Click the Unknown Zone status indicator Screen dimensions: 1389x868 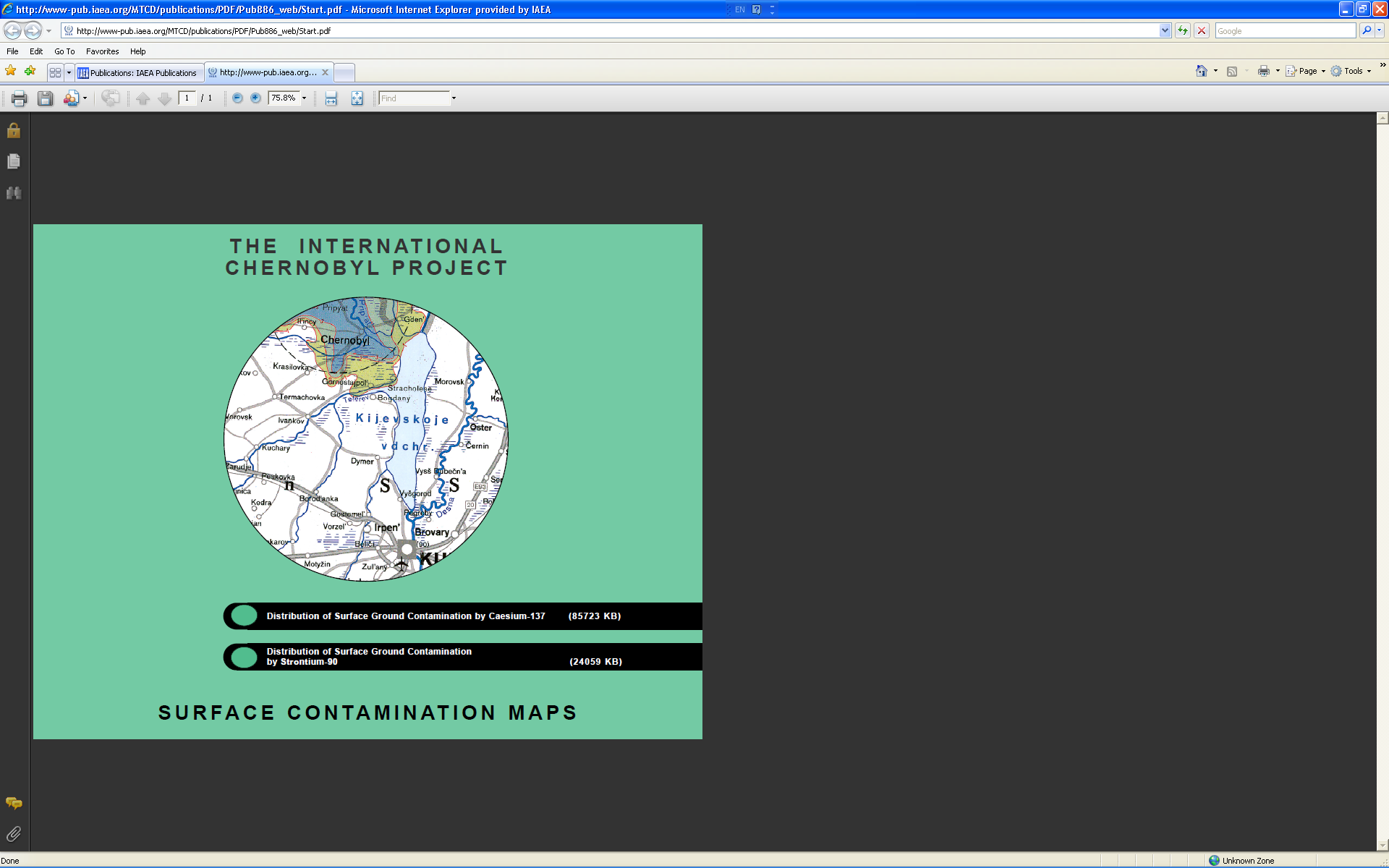click(1241, 861)
